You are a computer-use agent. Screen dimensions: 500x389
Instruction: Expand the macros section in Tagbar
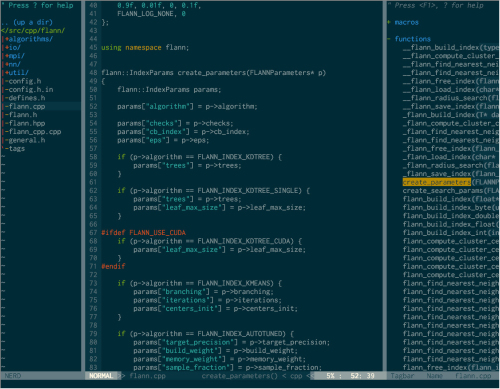click(x=406, y=22)
